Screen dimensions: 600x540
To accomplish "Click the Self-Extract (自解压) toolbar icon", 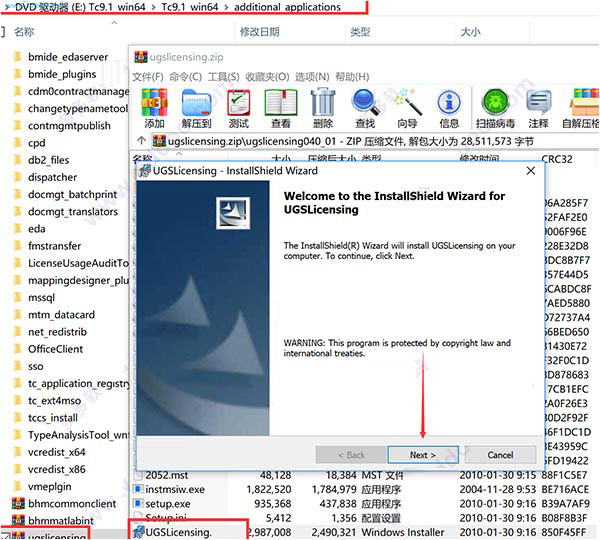I will (x=580, y=109).
